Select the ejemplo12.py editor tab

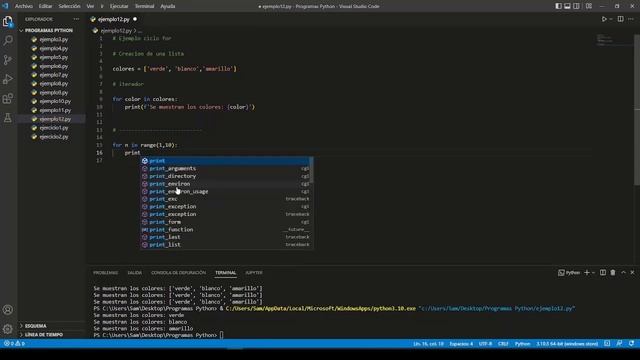pyautogui.click(x=113, y=19)
